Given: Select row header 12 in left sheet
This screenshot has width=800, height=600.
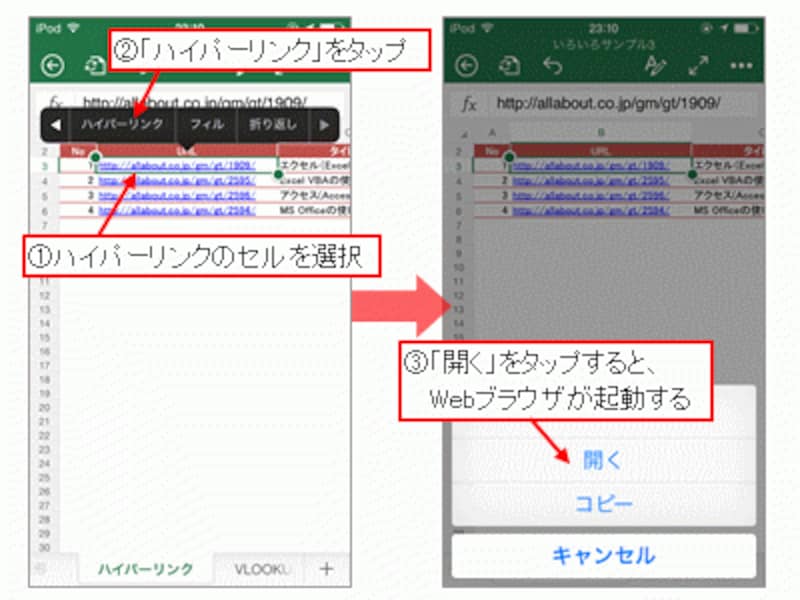Looking at the screenshot, I should click(44, 295).
